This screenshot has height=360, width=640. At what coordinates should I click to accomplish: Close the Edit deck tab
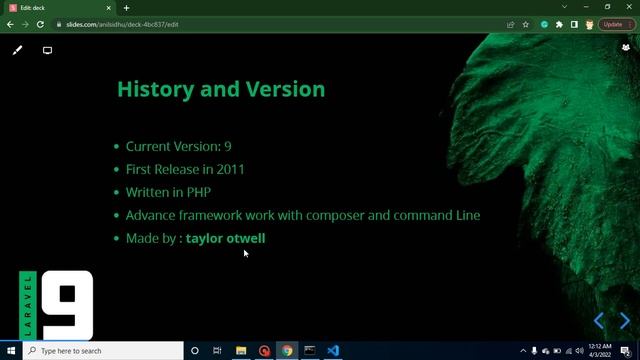tap(109, 8)
